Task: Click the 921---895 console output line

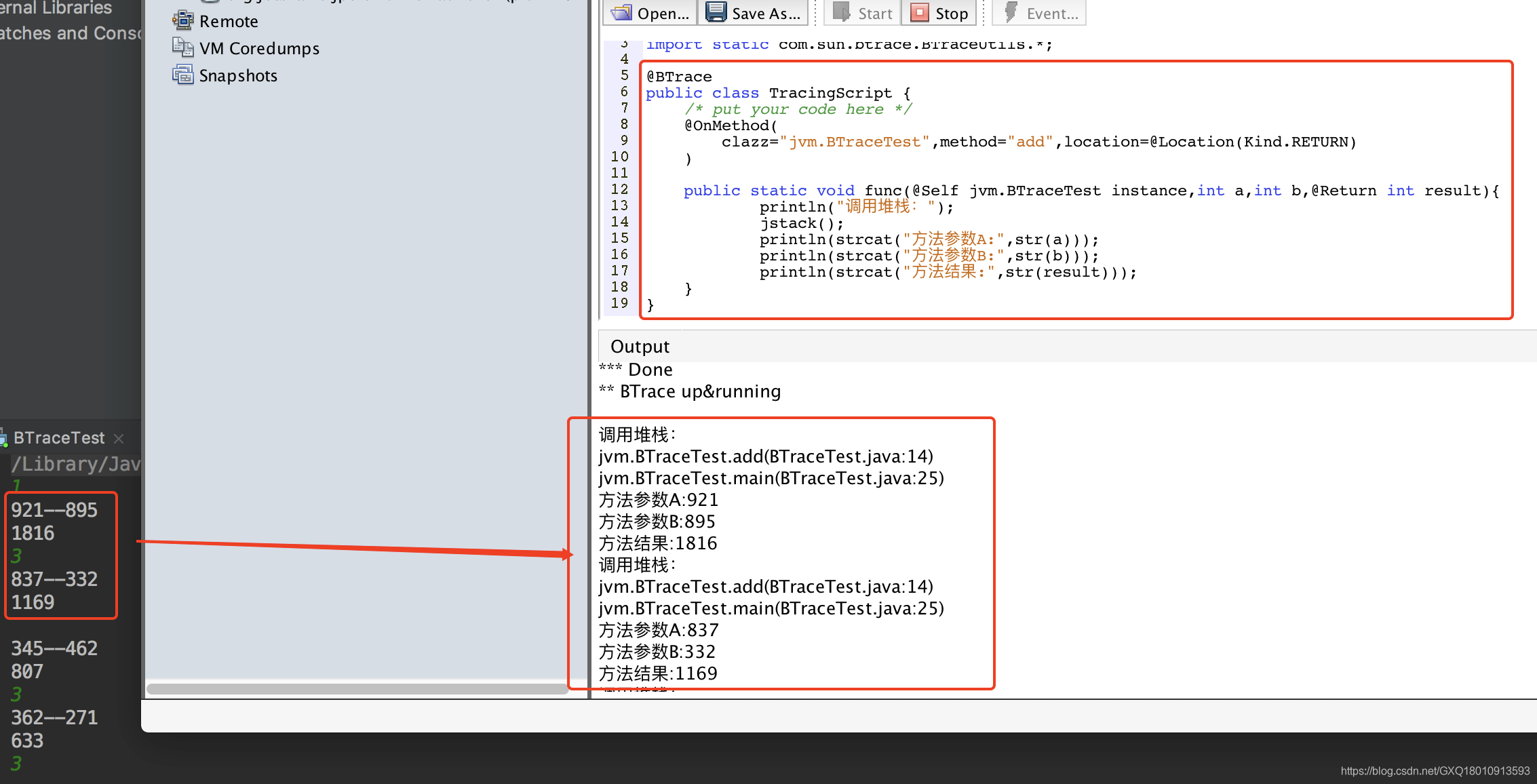Action: (54, 510)
